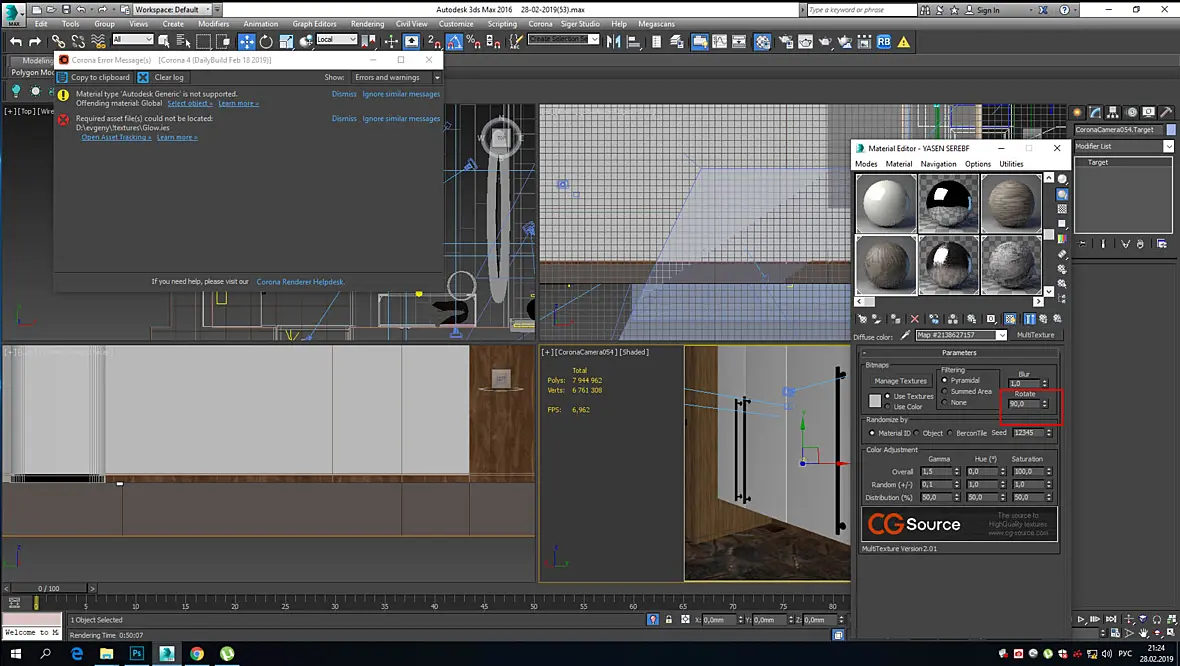Click the Manage Textures button
1180x666 pixels.
click(900, 381)
